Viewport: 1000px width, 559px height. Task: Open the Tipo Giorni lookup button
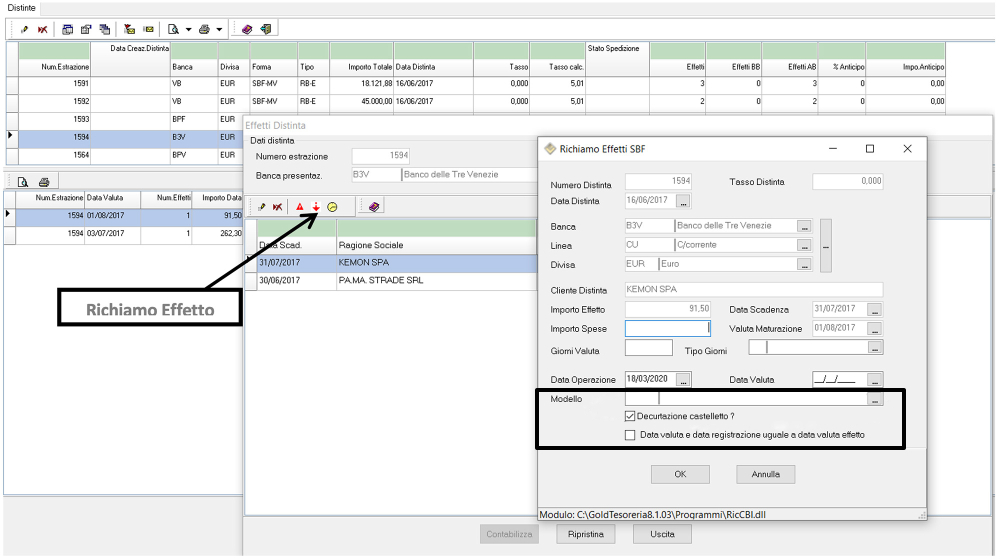[x=875, y=348]
